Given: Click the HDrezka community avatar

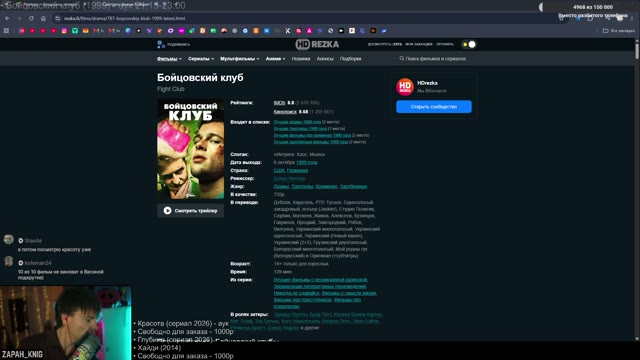Looking at the screenshot, I should 405,87.
